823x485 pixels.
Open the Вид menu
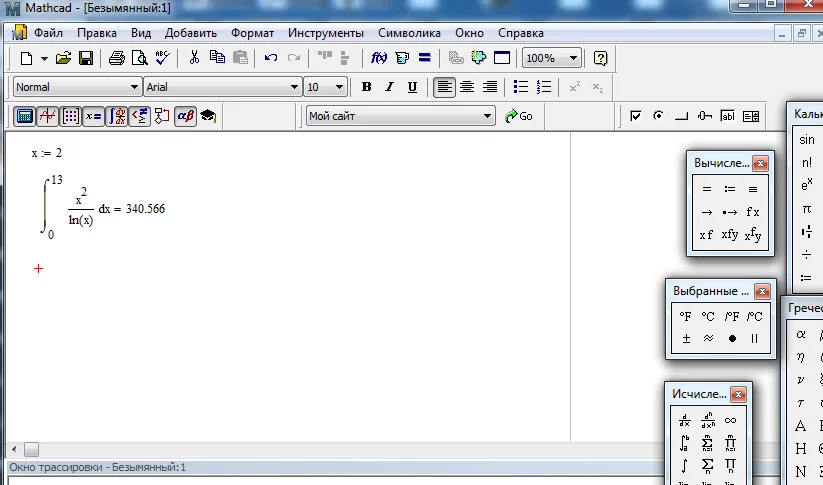click(x=141, y=33)
